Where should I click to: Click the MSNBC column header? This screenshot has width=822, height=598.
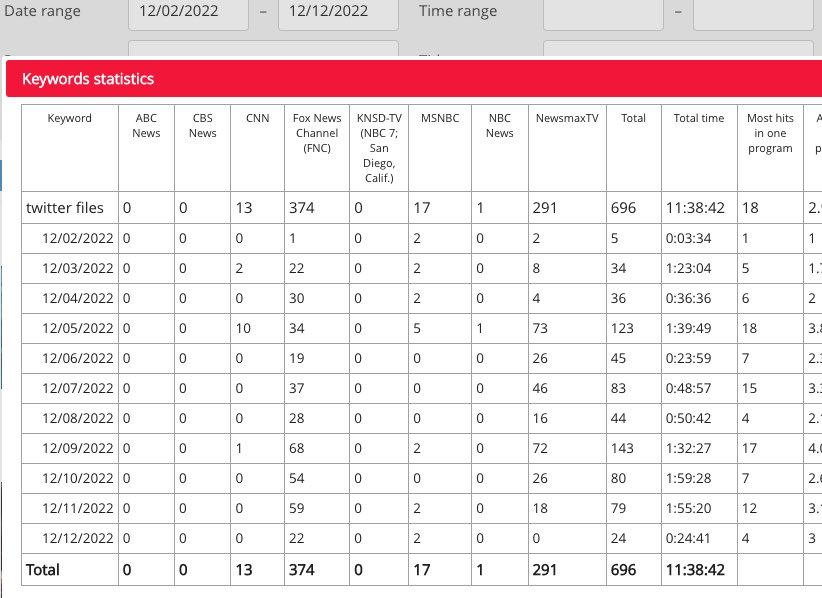433,118
